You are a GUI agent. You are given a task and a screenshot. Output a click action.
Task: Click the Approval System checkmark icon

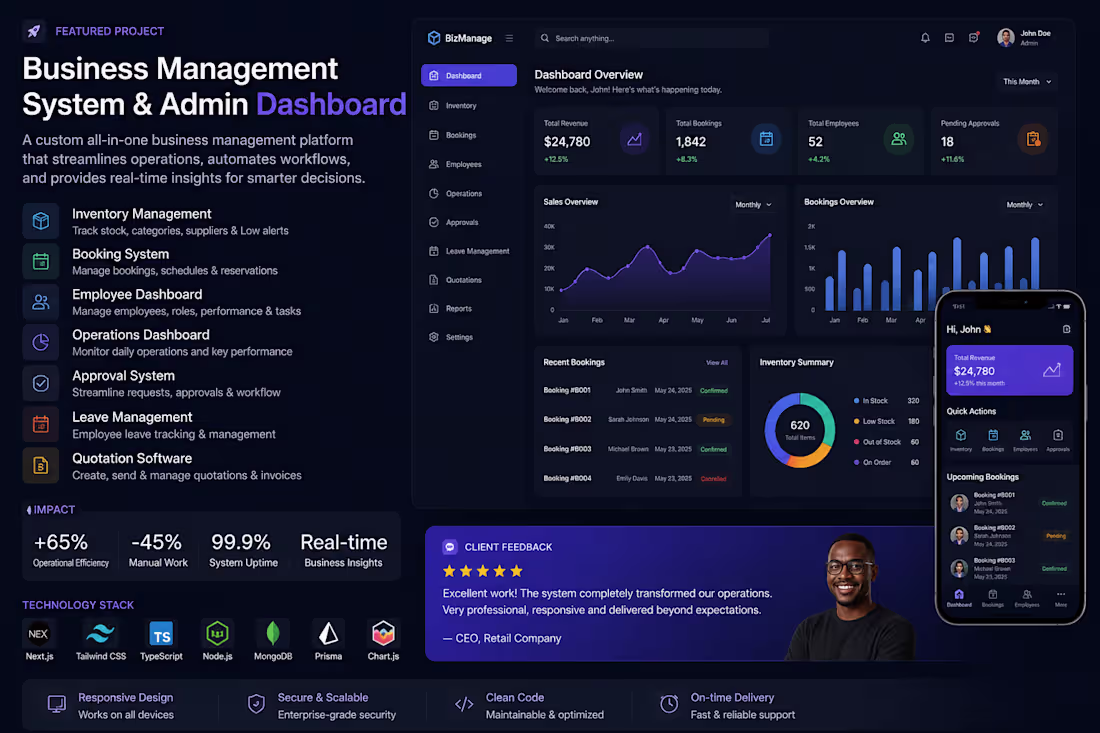(41, 383)
